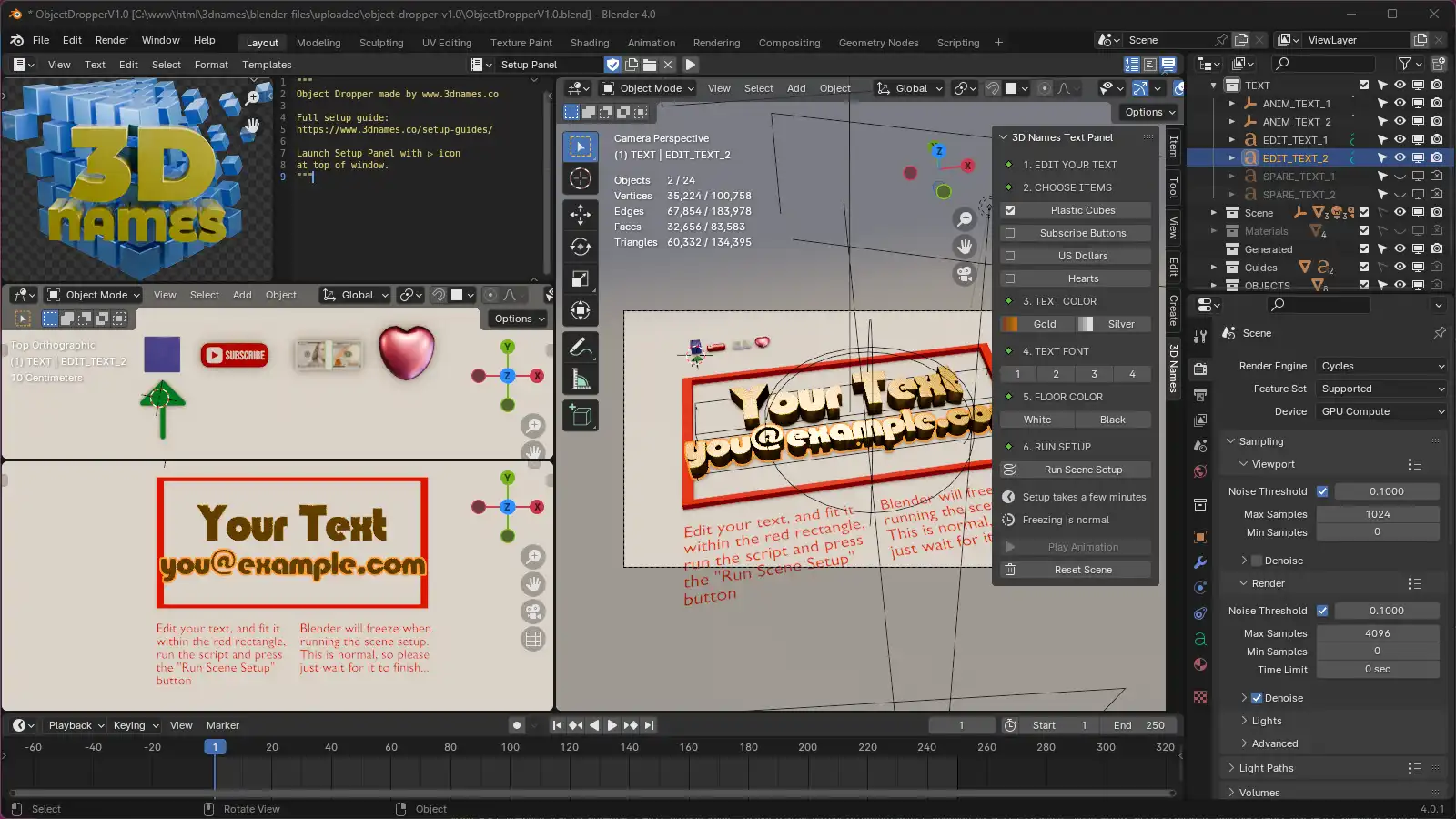This screenshot has width=1456, height=819.
Task: Enable the Hearts checkbox
Action: click(x=1010, y=278)
